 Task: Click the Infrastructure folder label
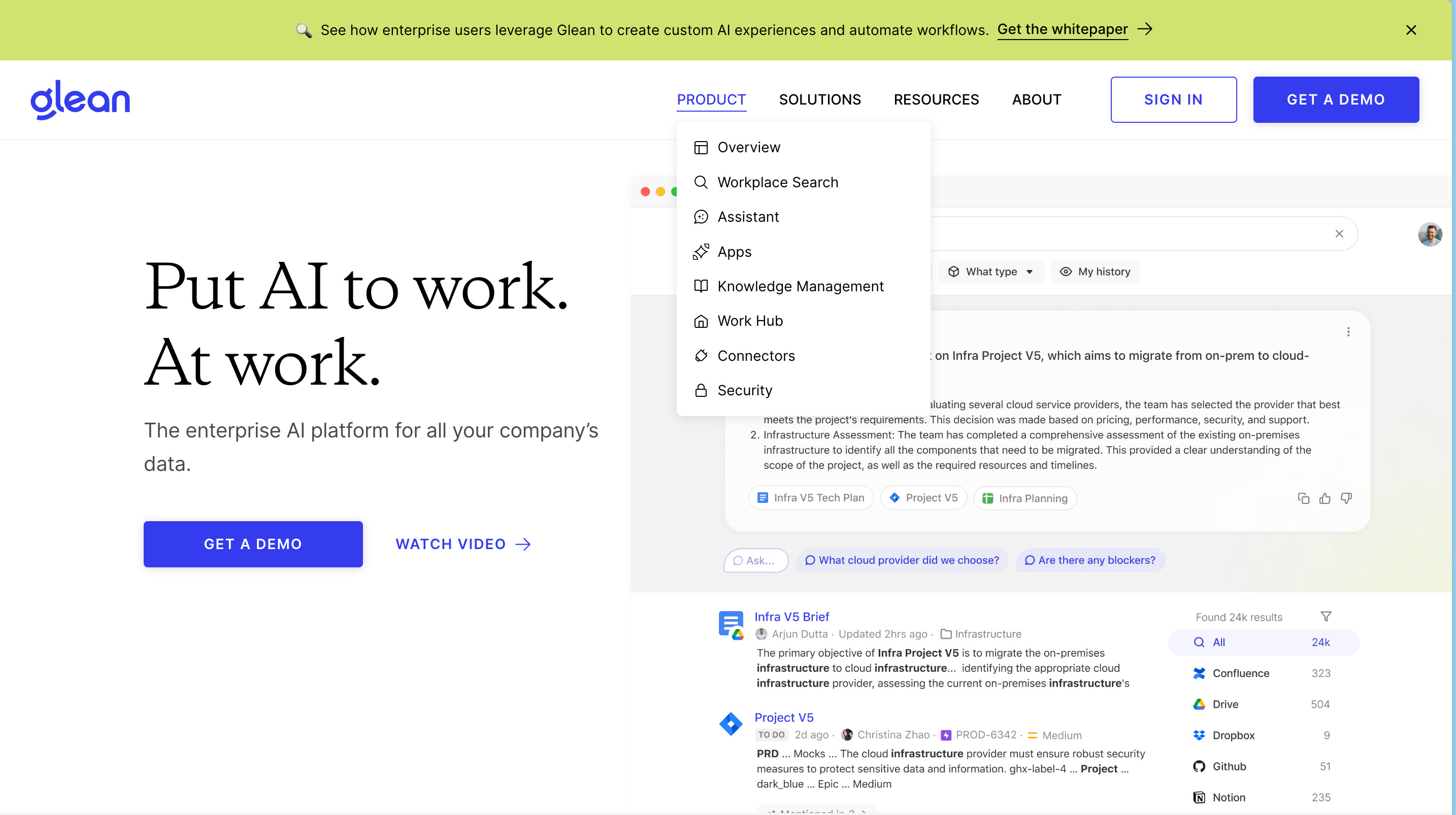pyautogui.click(x=981, y=634)
